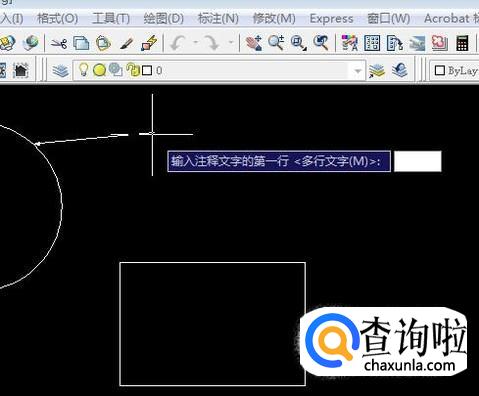Click the Zoom Realtime magnifier icon
The image size is (479, 396).
point(276,43)
